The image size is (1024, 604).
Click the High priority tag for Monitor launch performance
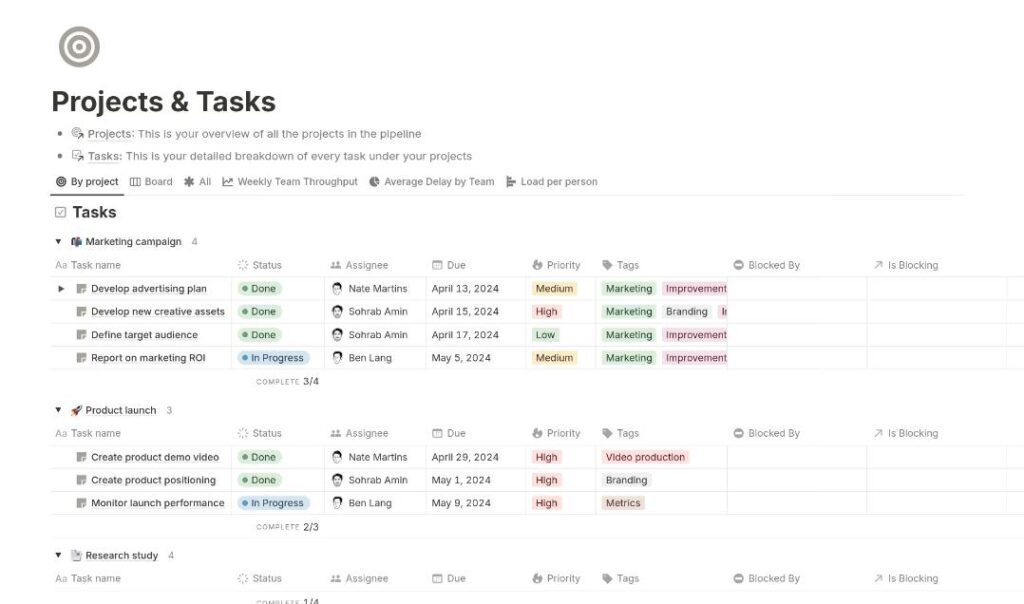546,503
